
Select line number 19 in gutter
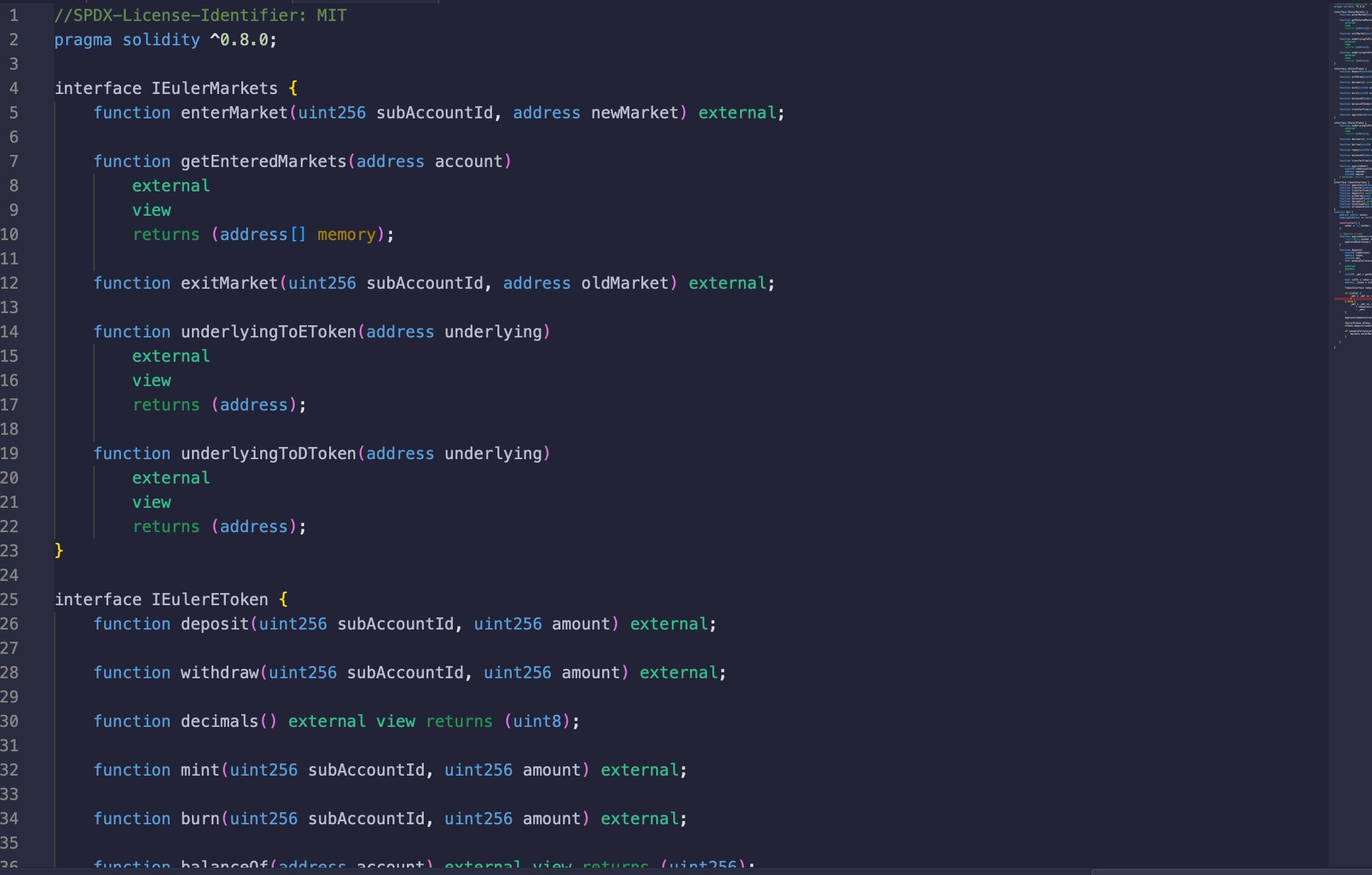click(x=9, y=453)
